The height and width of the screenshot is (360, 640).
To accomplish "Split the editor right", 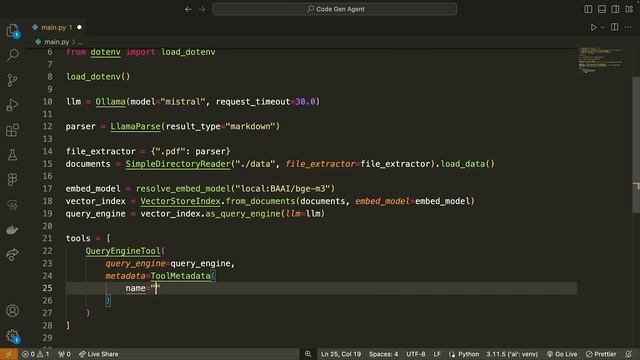I will tap(614, 27).
